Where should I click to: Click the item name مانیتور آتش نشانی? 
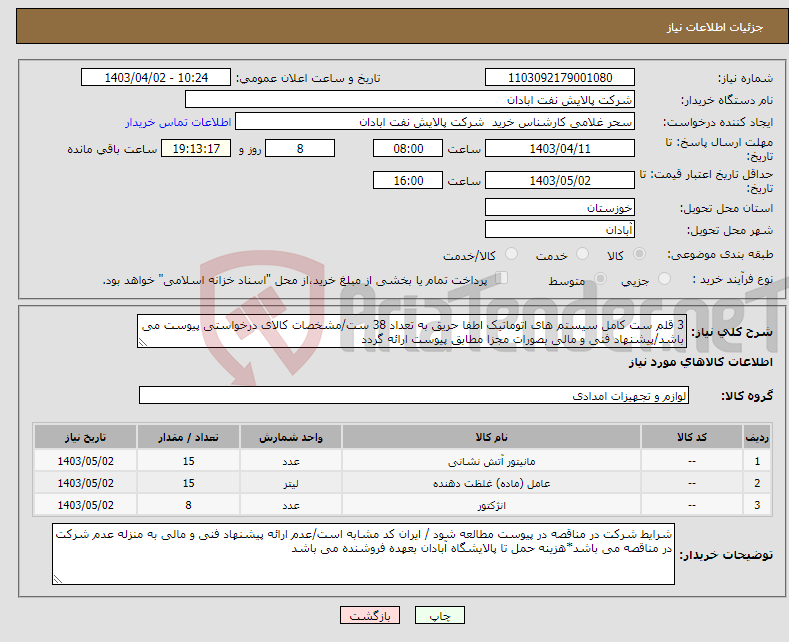(x=491, y=461)
